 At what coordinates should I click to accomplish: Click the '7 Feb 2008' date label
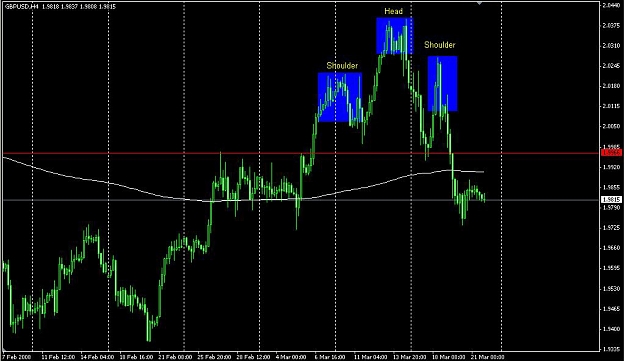[x=17, y=357]
